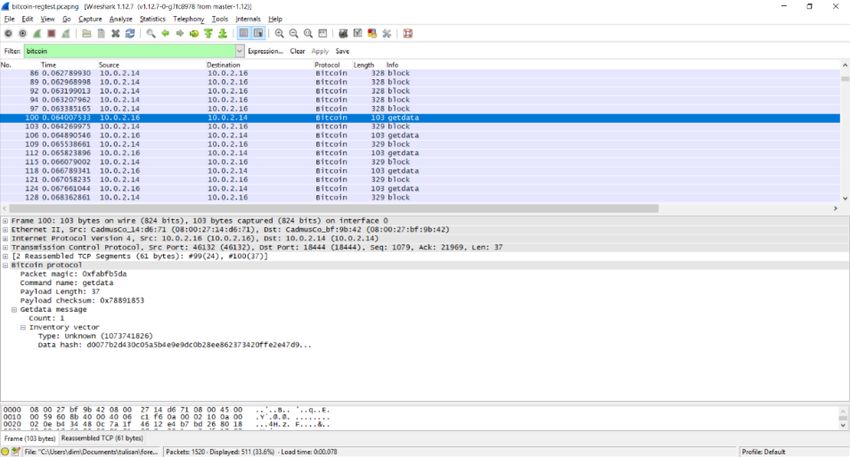Go back in packet history
The width and height of the screenshot is (850, 457).
(x=165, y=34)
